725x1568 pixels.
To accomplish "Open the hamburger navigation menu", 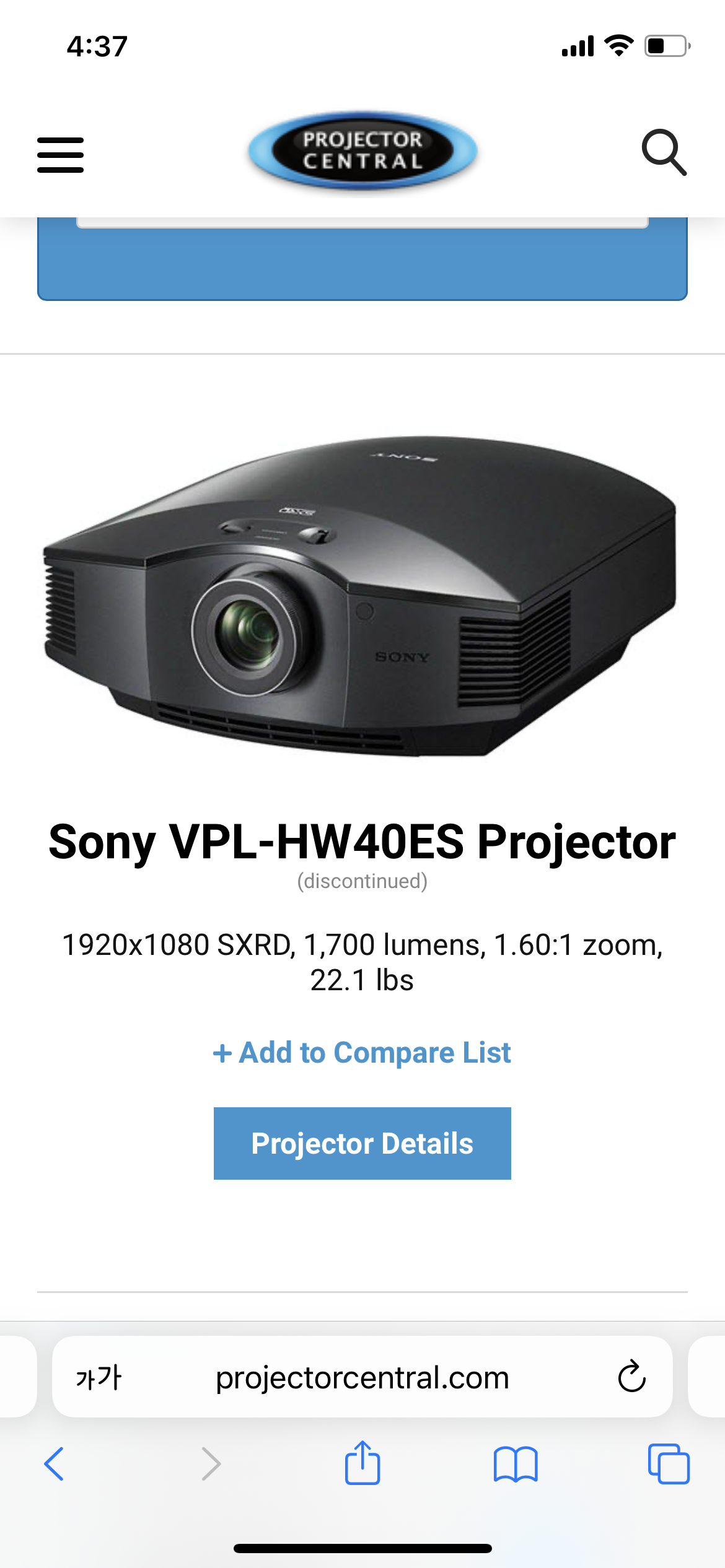I will click(x=60, y=155).
